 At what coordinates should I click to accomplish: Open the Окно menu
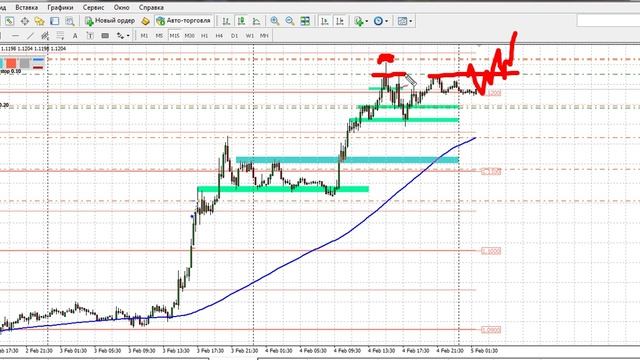tap(122, 7)
